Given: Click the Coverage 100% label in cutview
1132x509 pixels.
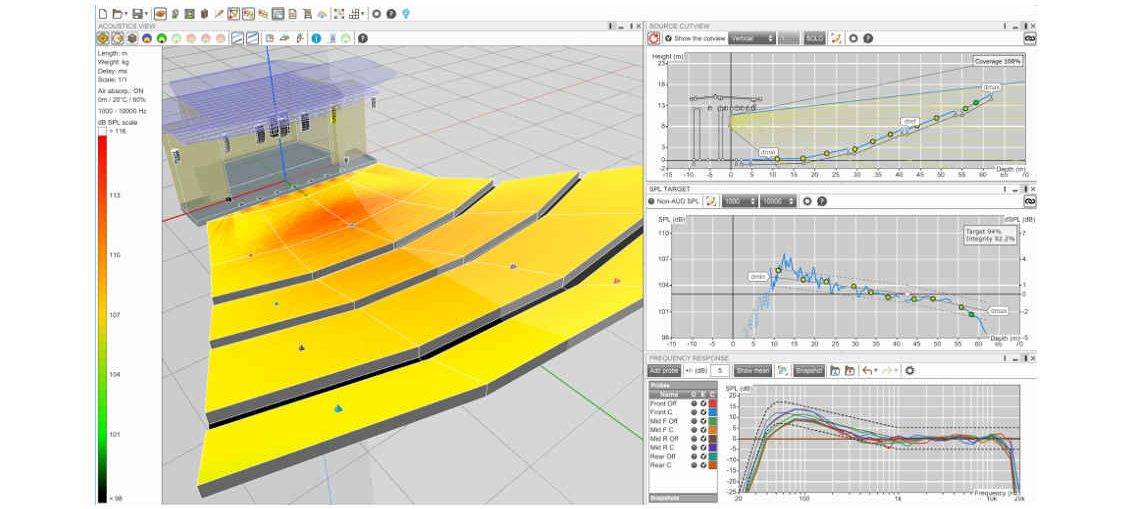Looking at the screenshot, I should pyautogui.click(x=998, y=61).
